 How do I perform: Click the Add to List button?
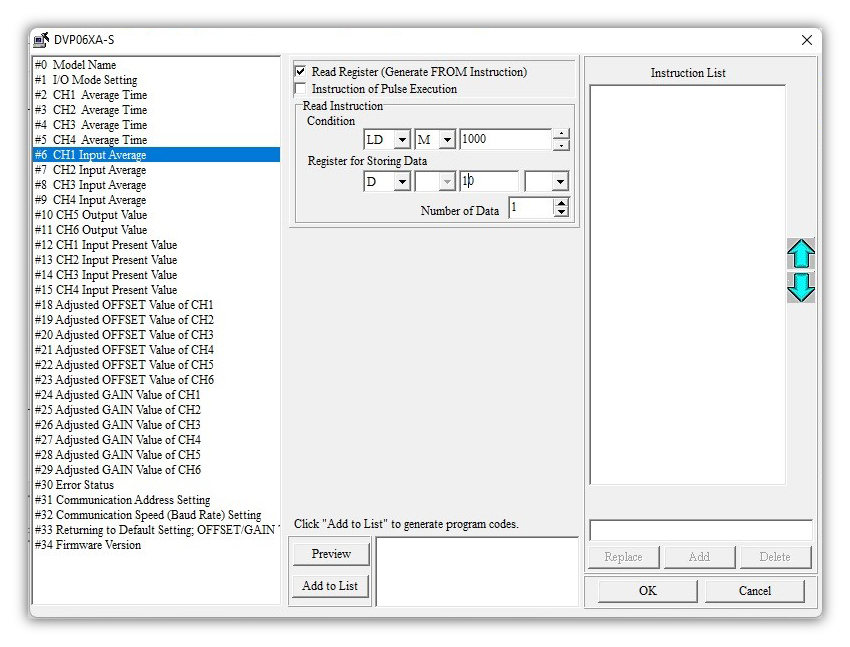tap(331, 586)
